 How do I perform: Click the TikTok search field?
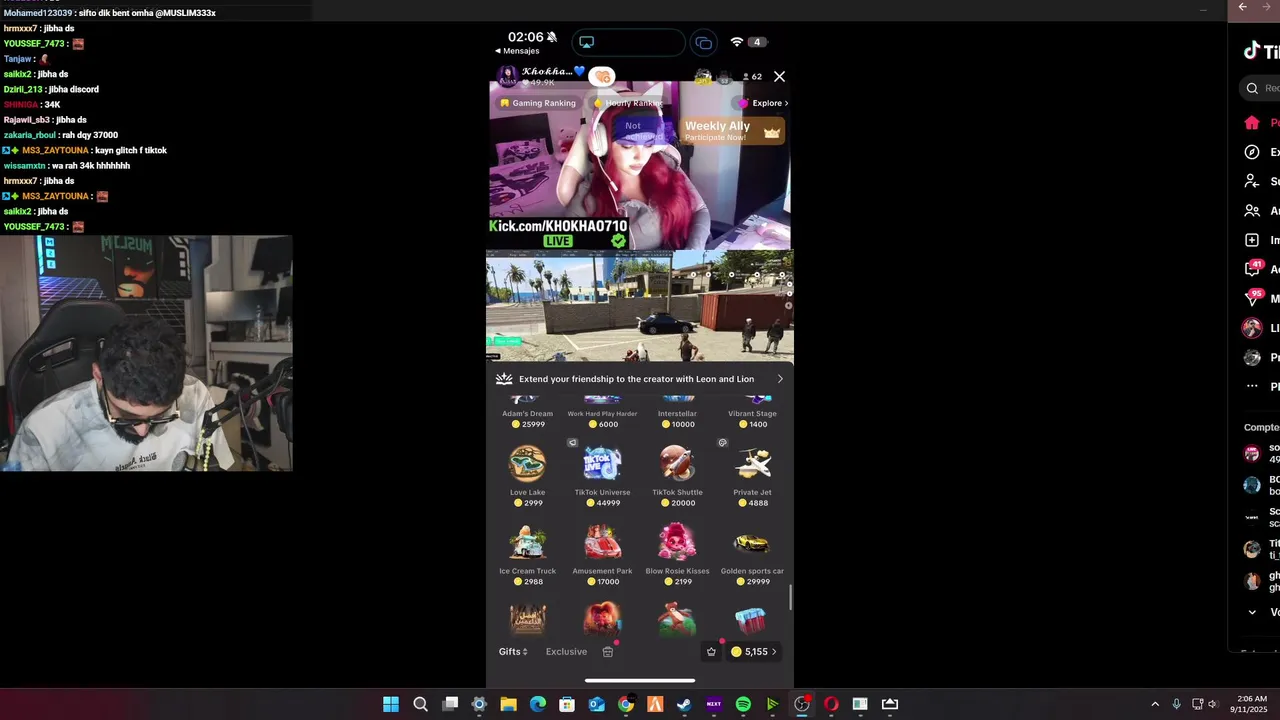(x=1259, y=88)
